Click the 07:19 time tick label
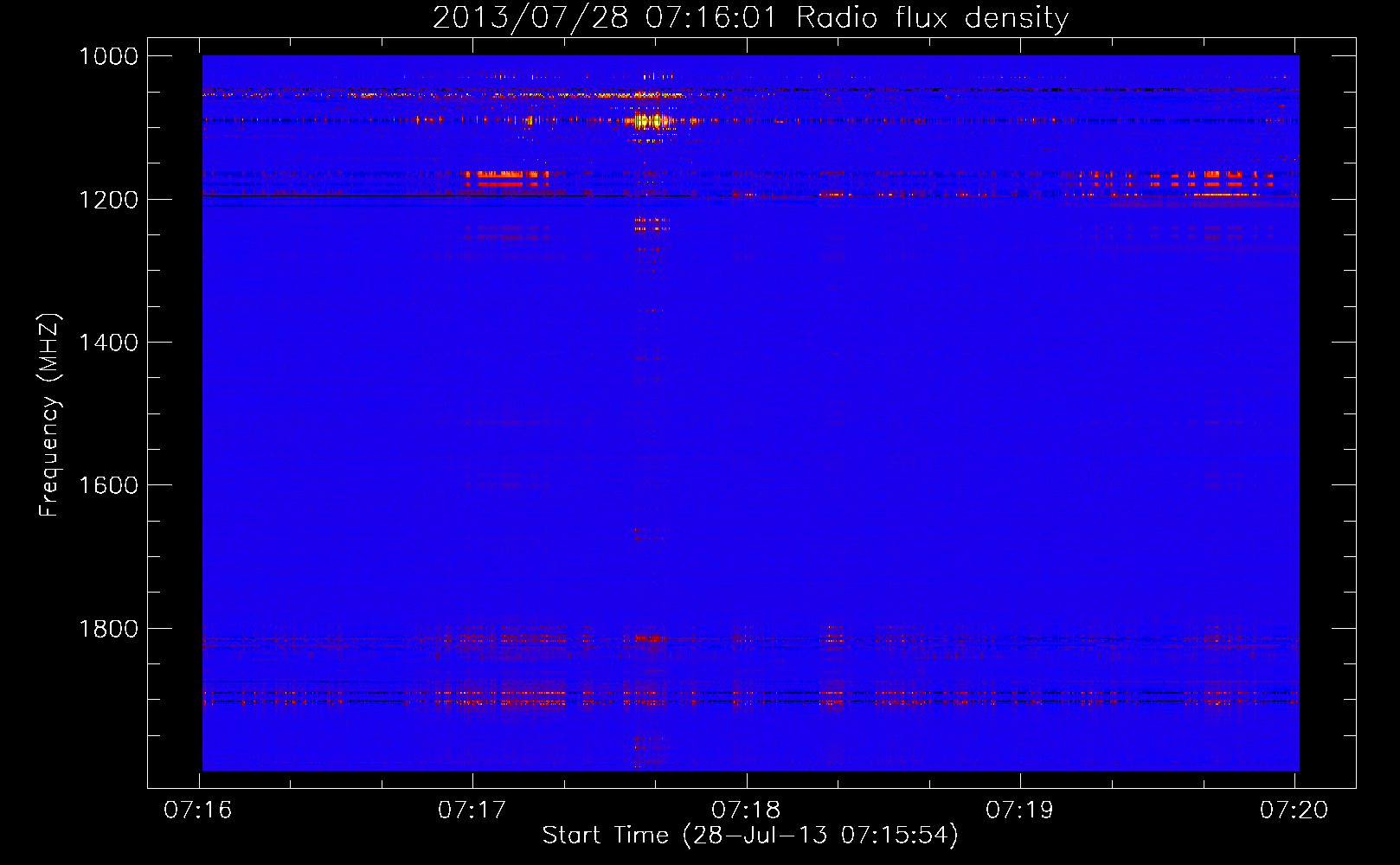Viewport: 1400px width, 865px height. (1020, 810)
